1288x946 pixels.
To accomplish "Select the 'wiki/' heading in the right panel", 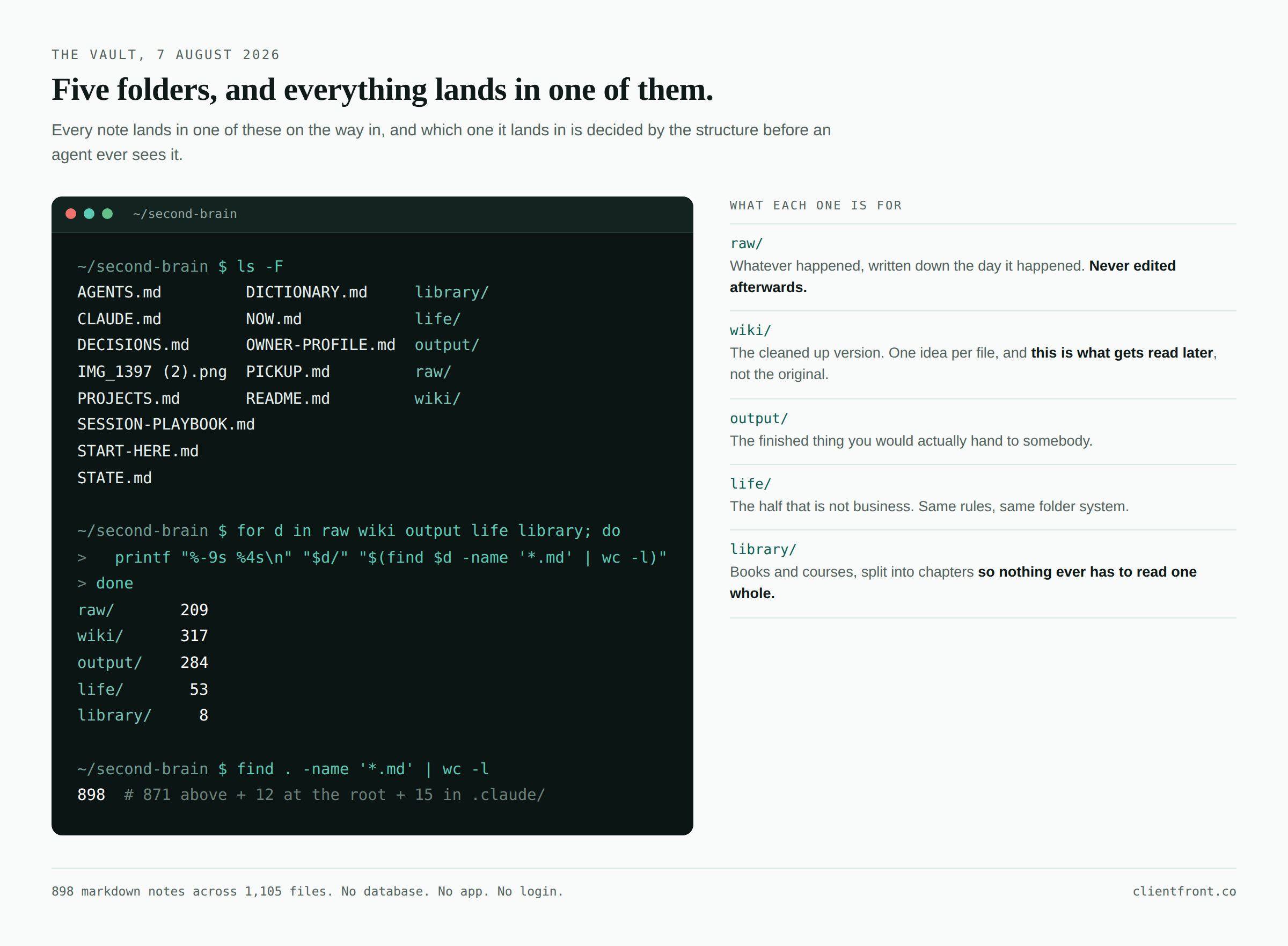I will coord(750,330).
